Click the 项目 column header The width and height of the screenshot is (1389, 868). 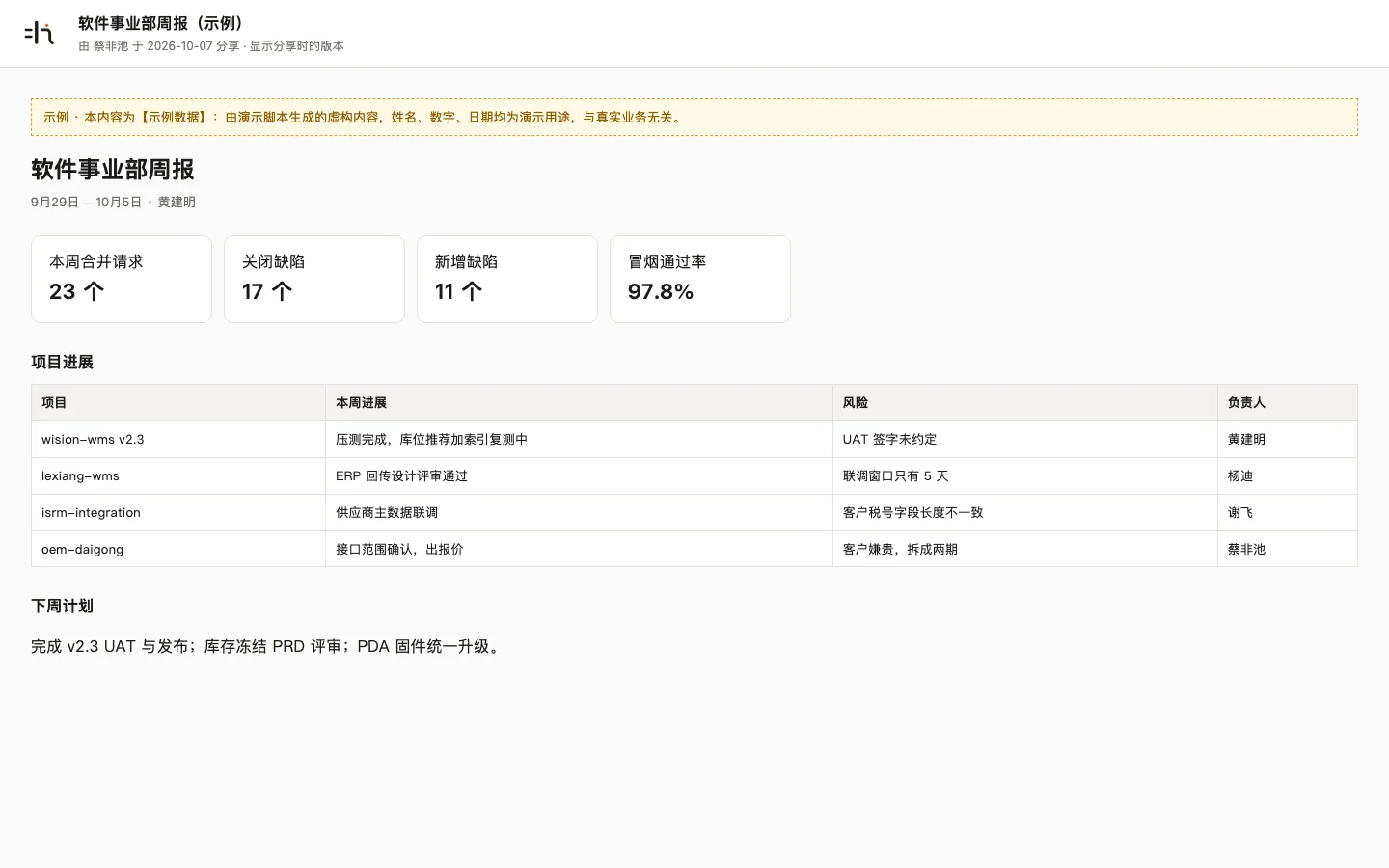tap(178, 403)
